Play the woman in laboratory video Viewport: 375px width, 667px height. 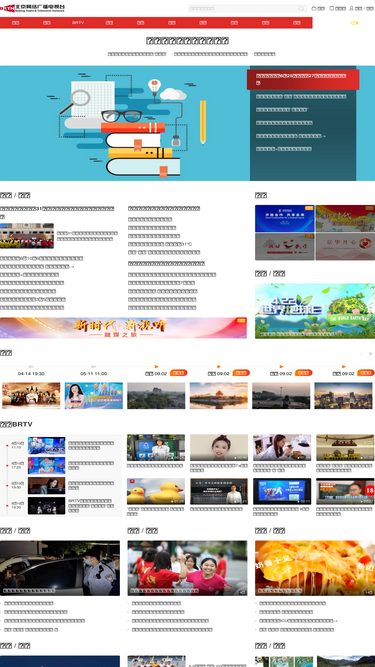coord(282,448)
